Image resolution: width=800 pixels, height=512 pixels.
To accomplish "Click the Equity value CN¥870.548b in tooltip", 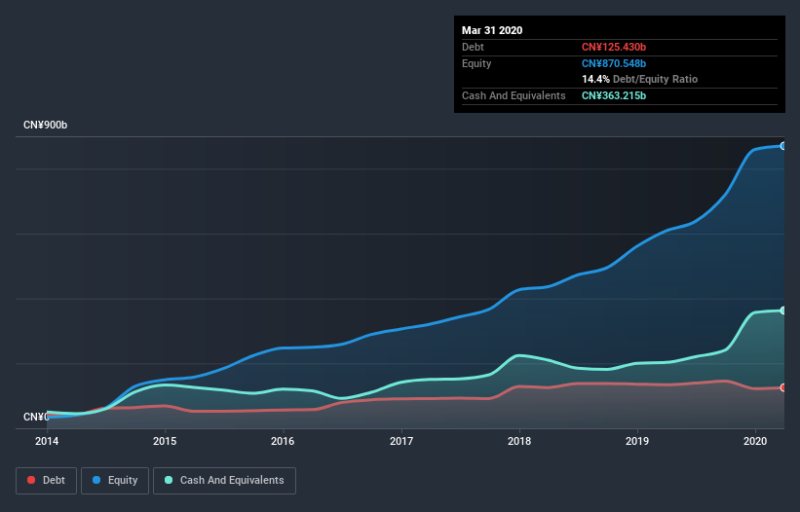I will (614, 63).
